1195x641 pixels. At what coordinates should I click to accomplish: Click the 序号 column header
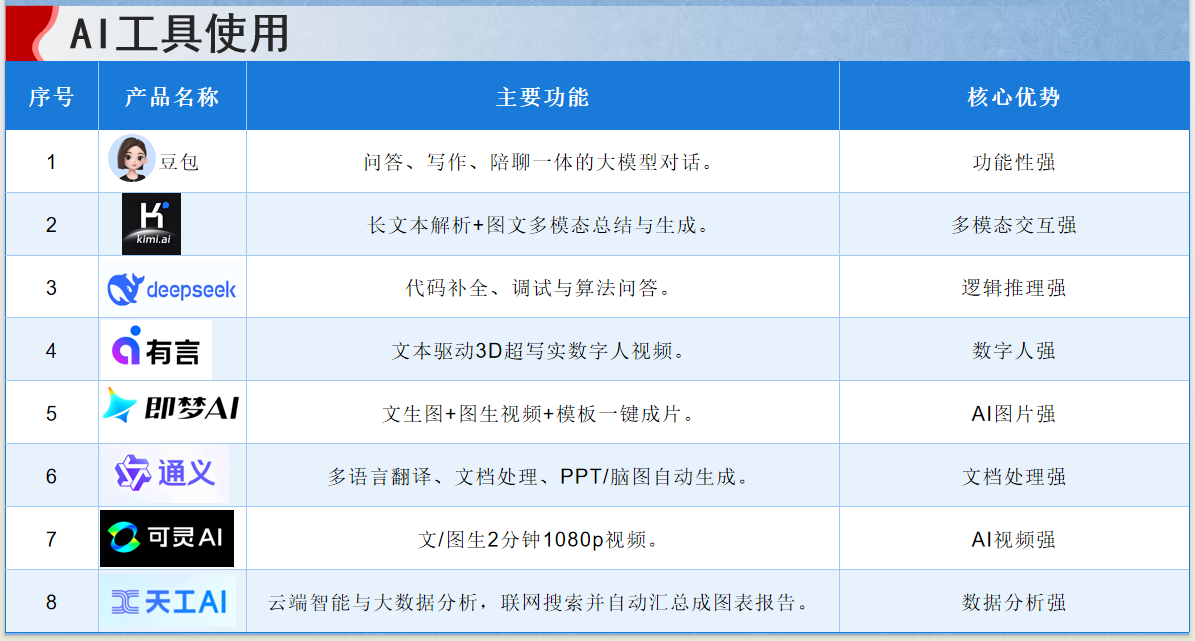(x=51, y=97)
